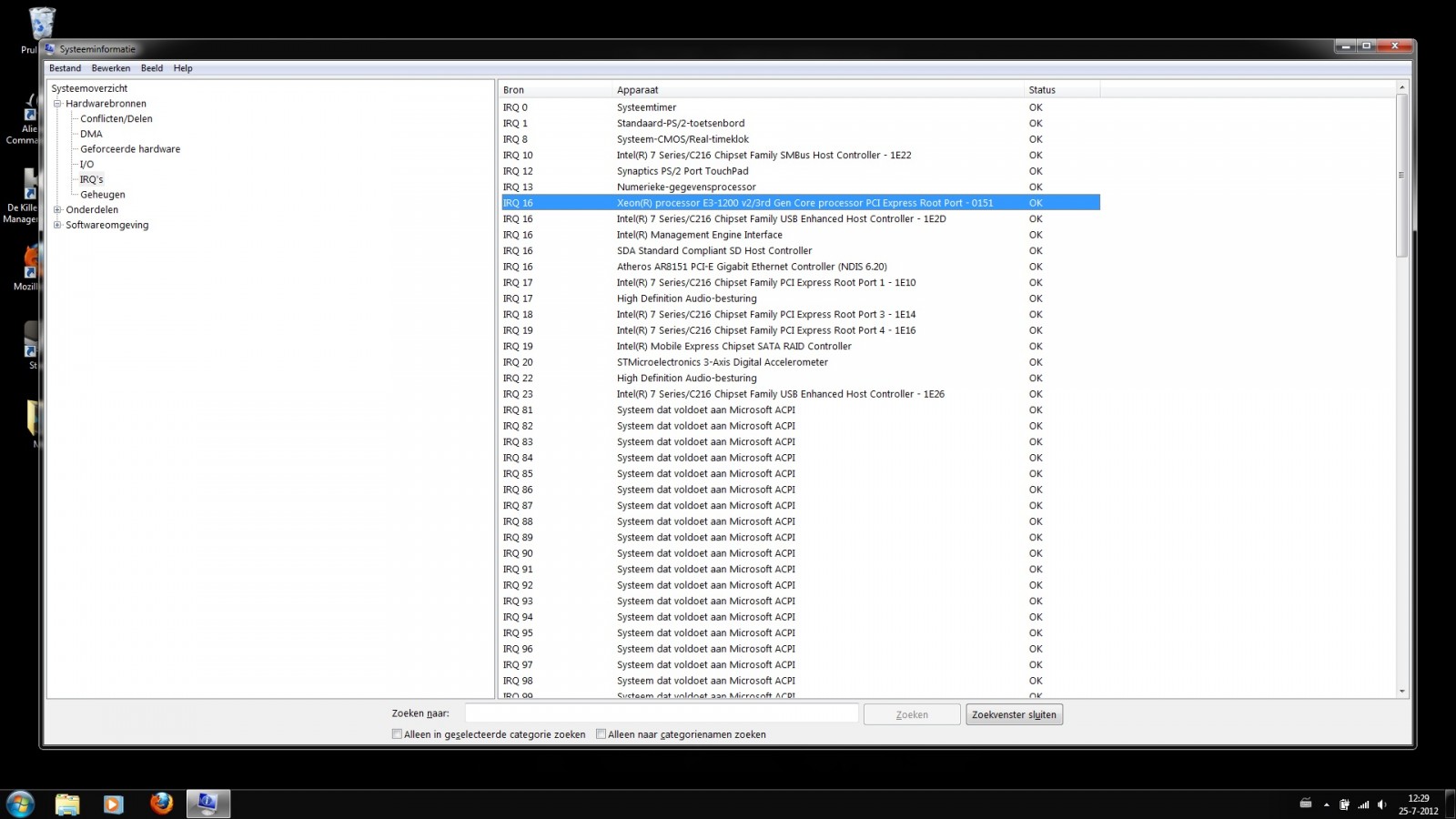
Task: Select PCI Express Root Port 4 - 1E16
Action: [x=801, y=330]
